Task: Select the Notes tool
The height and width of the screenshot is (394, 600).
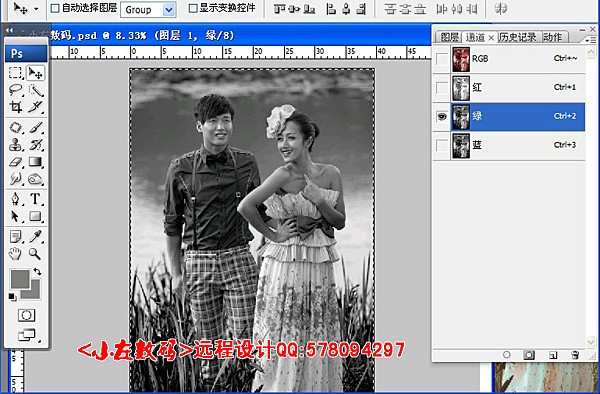Action: [15, 237]
